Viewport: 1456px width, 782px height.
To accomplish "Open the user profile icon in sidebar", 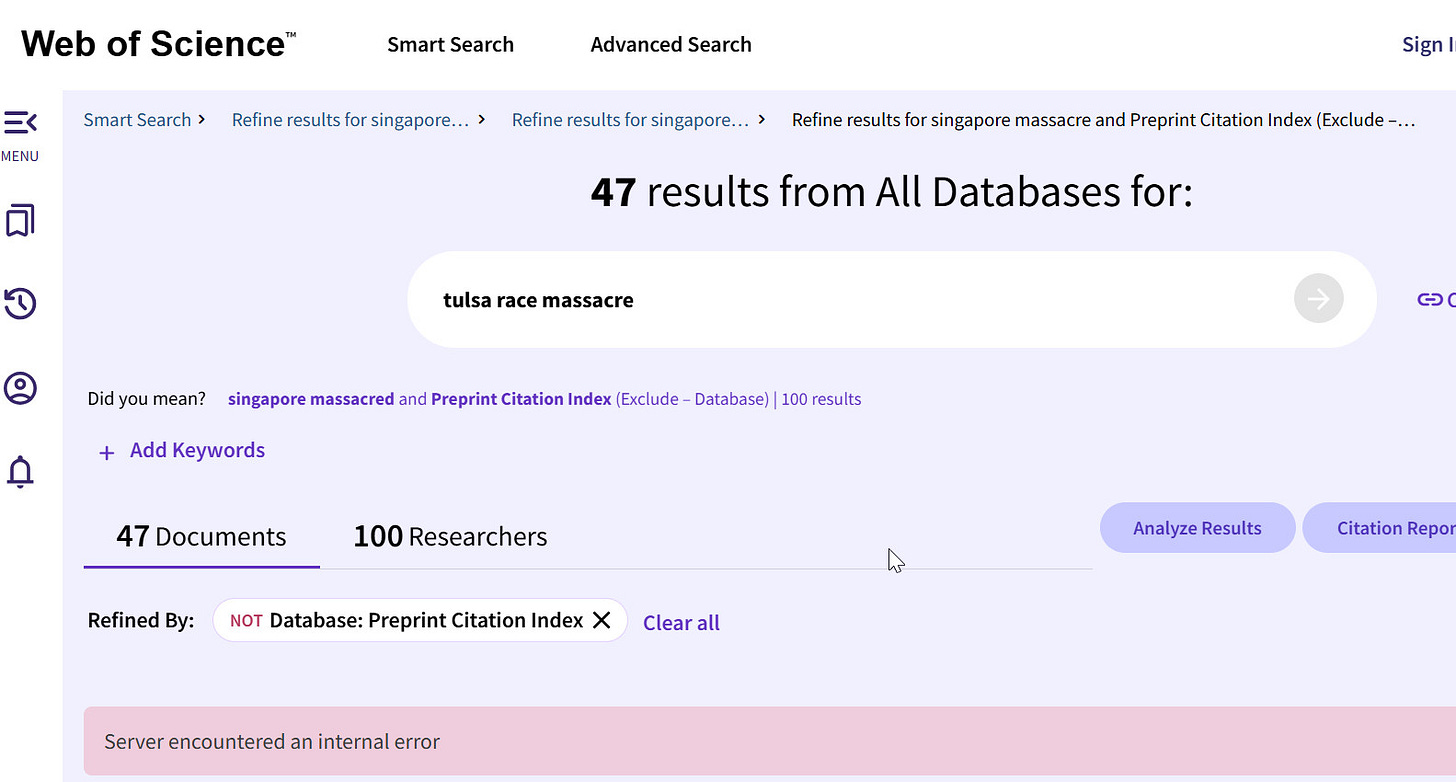I will 20,388.
